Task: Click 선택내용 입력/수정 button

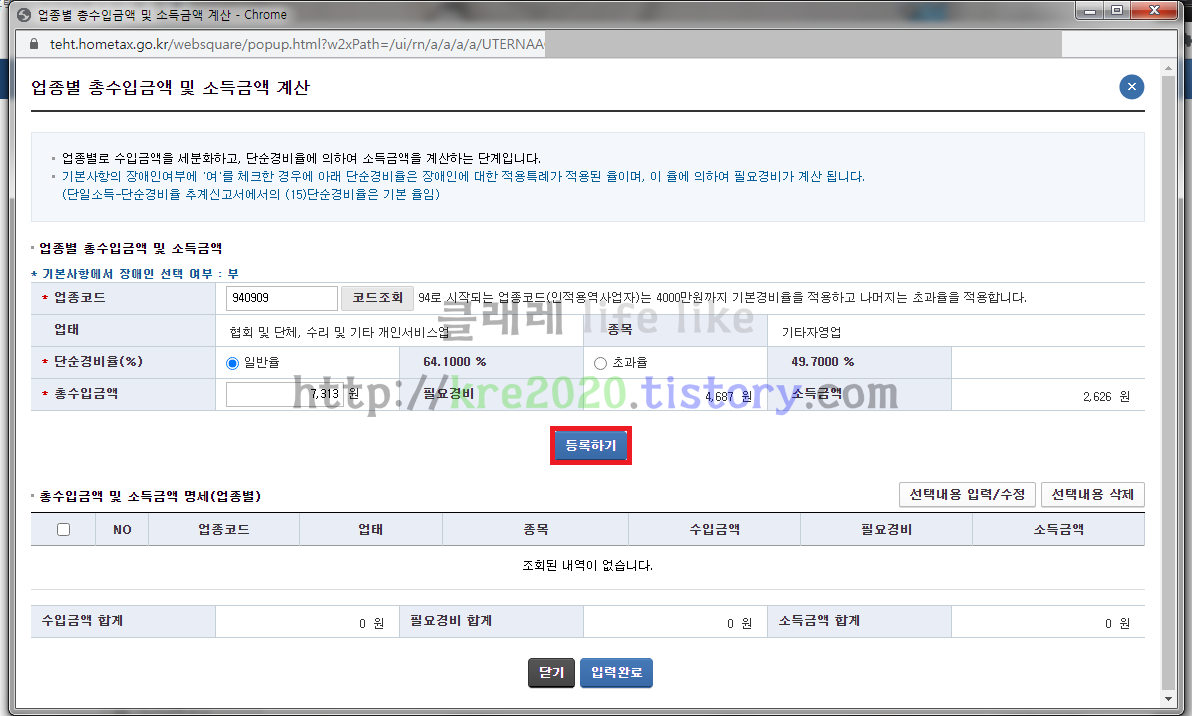Action: 967,495
